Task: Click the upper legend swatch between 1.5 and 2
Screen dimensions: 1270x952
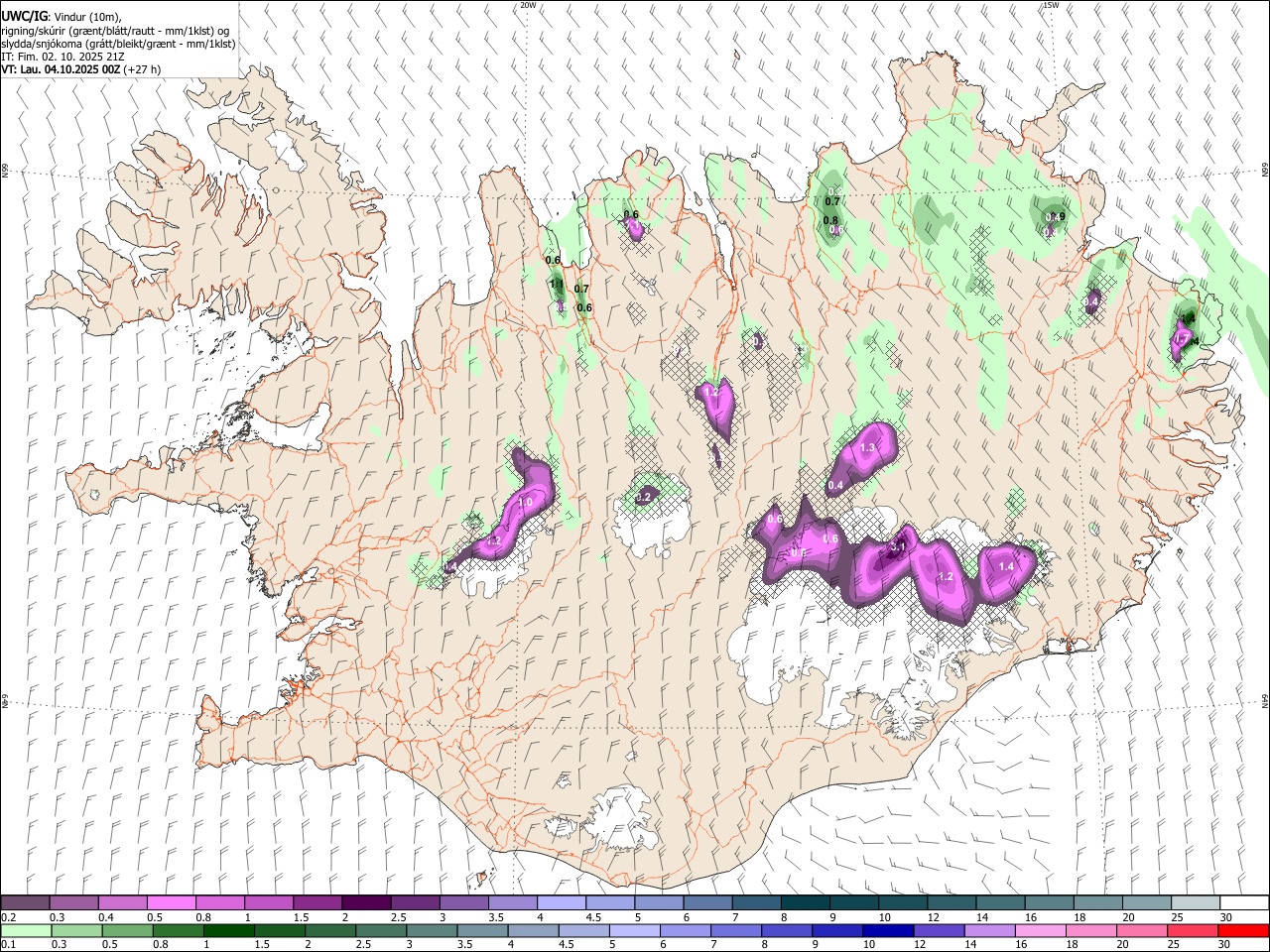Action: coord(317,903)
